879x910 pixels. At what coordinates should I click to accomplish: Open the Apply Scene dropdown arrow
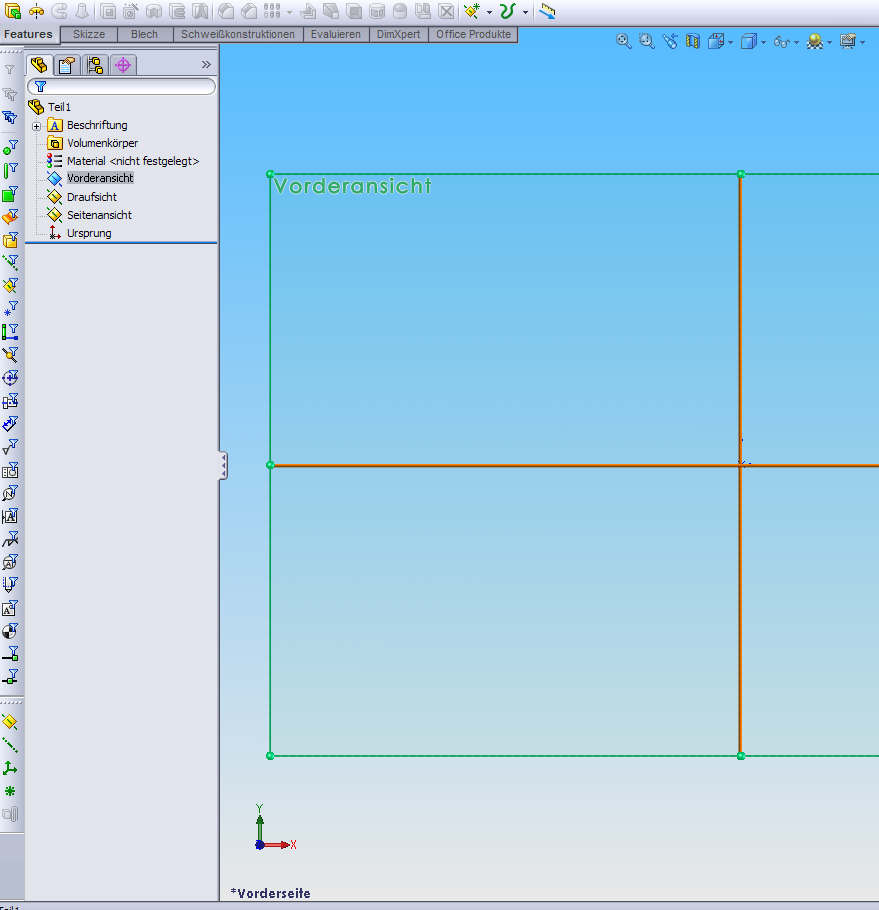[829, 42]
